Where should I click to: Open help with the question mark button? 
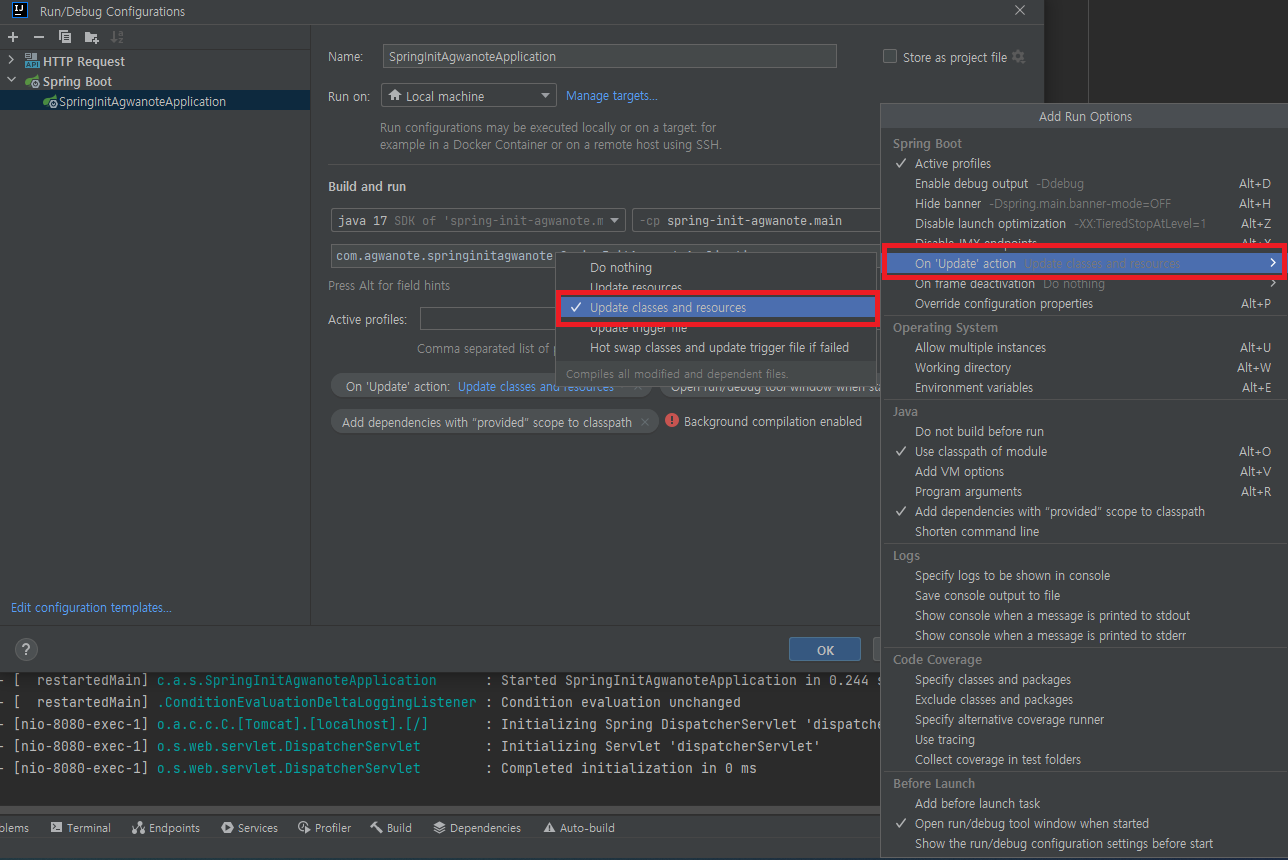pos(27,648)
